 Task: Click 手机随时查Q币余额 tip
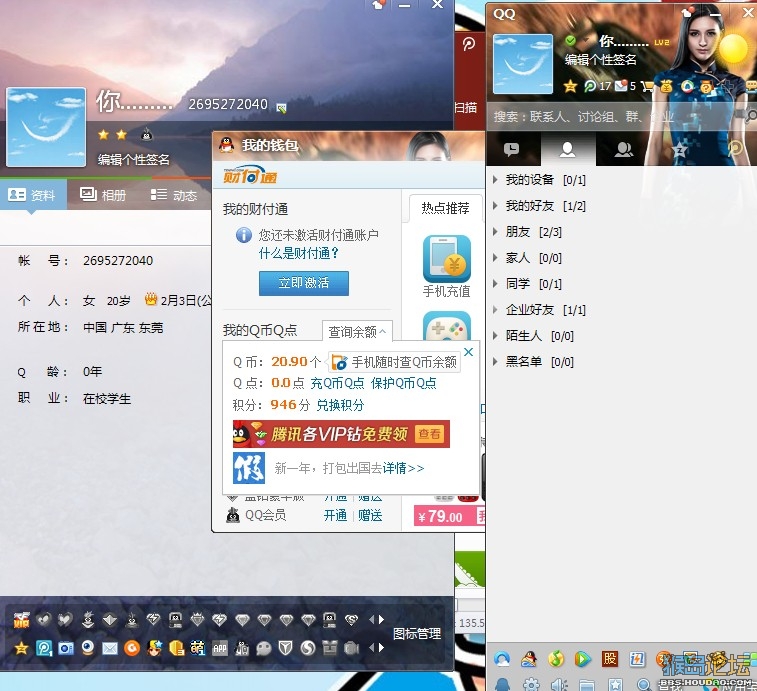(394, 362)
